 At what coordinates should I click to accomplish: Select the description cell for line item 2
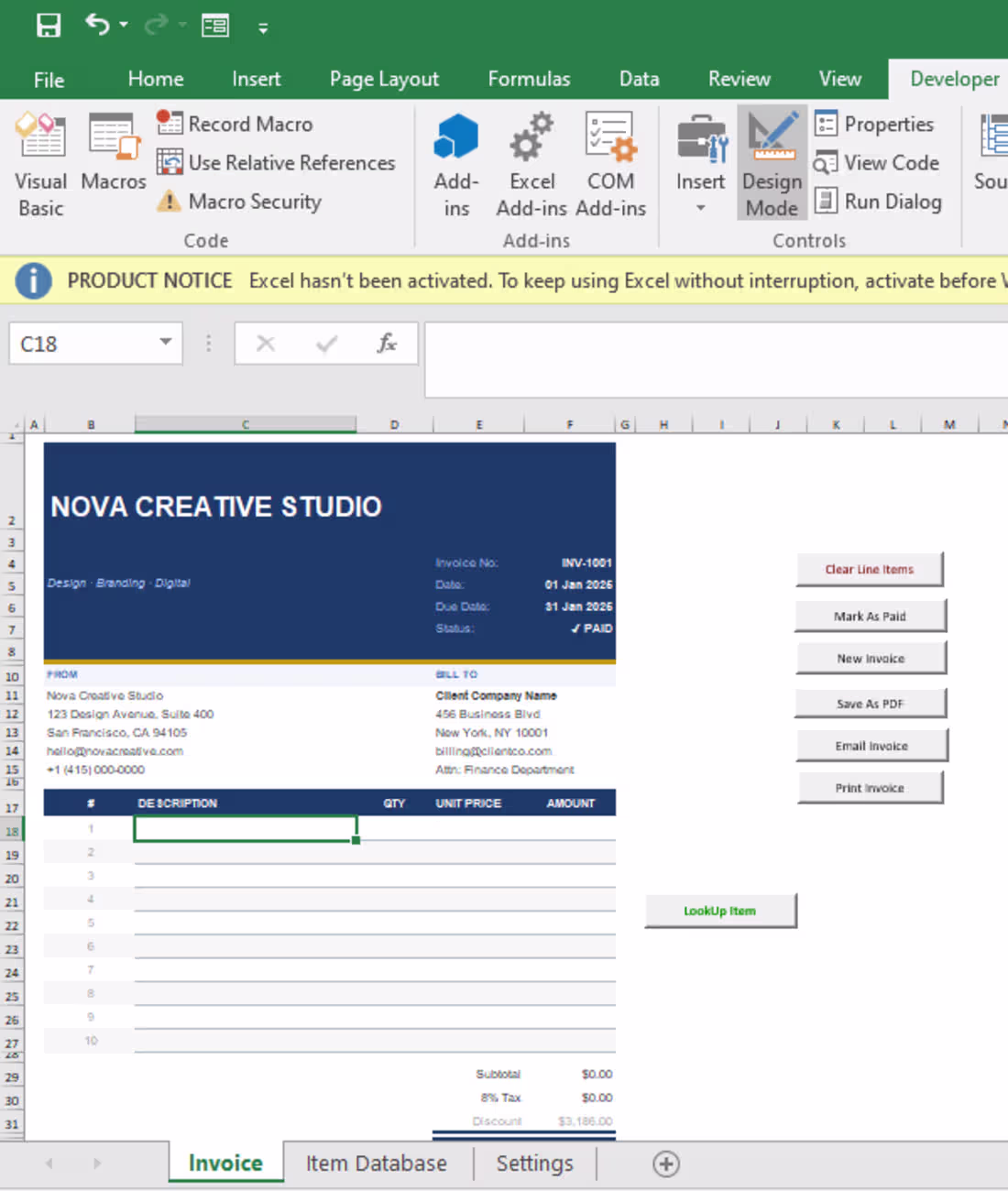tap(246, 853)
